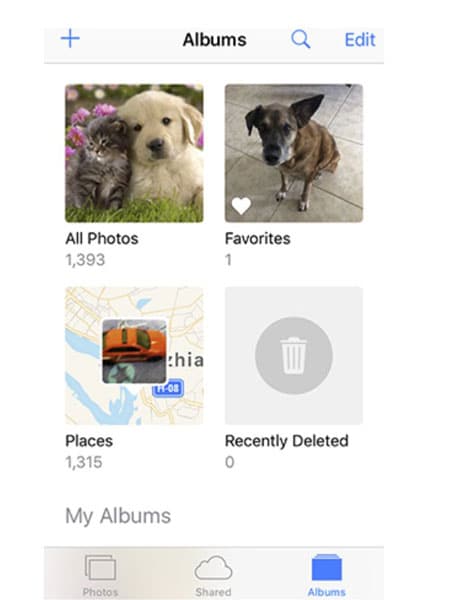
Task: Open the Places map thumbnail
Action: [x=134, y=355]
